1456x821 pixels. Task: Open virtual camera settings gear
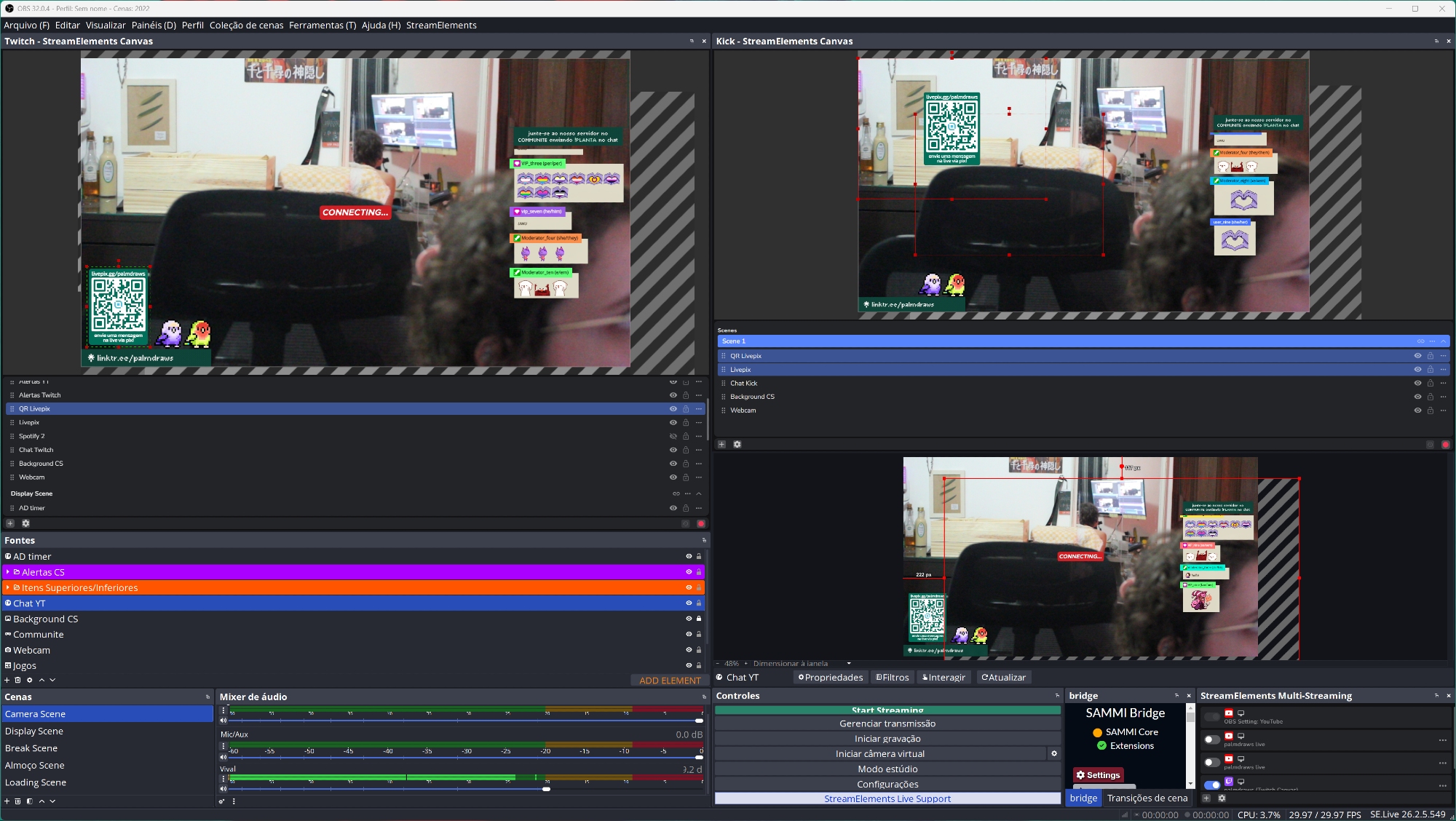[x=1053, y=753]
